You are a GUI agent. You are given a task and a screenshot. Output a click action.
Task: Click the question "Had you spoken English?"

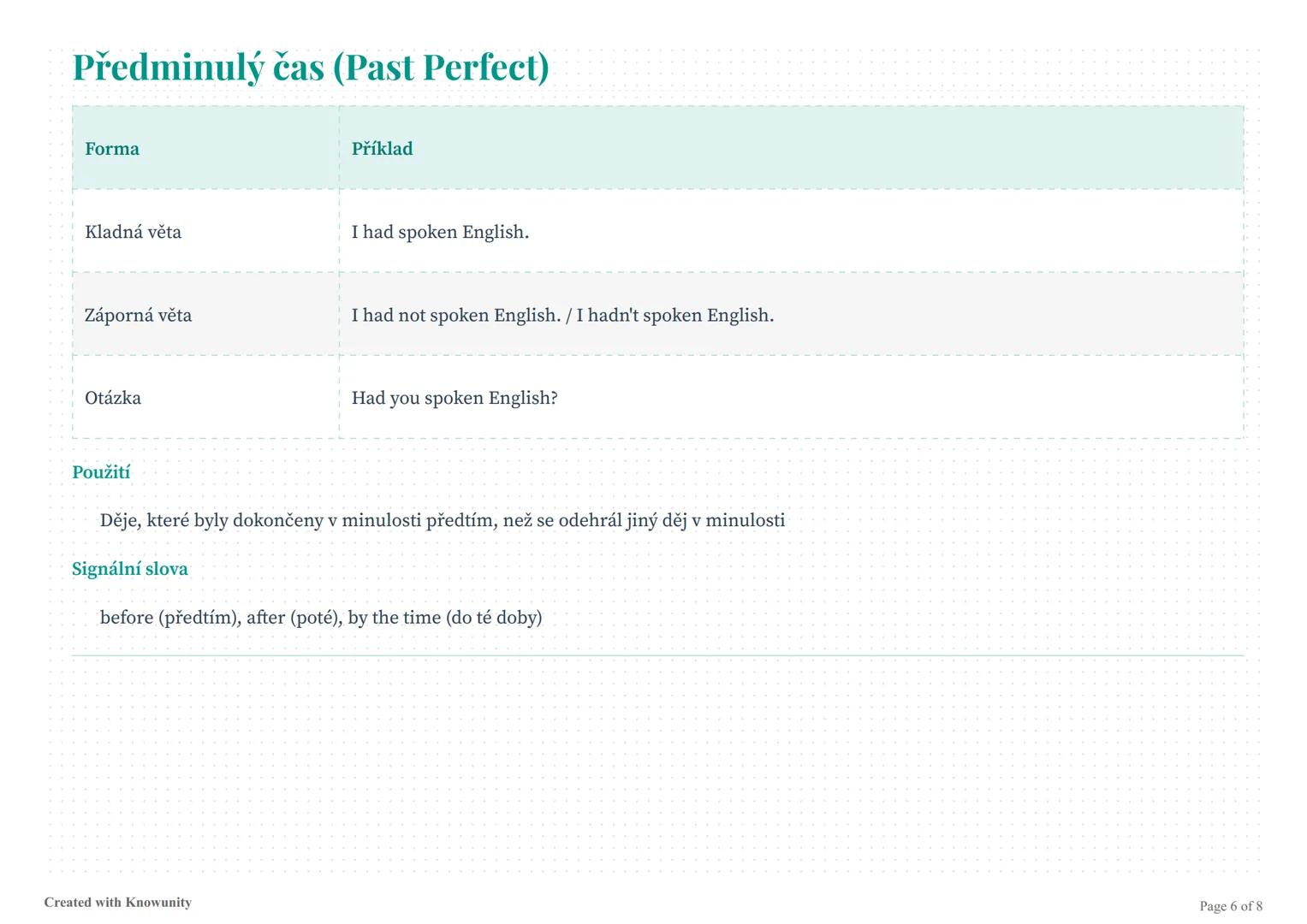pyautogui.click(x=454, y=398)
